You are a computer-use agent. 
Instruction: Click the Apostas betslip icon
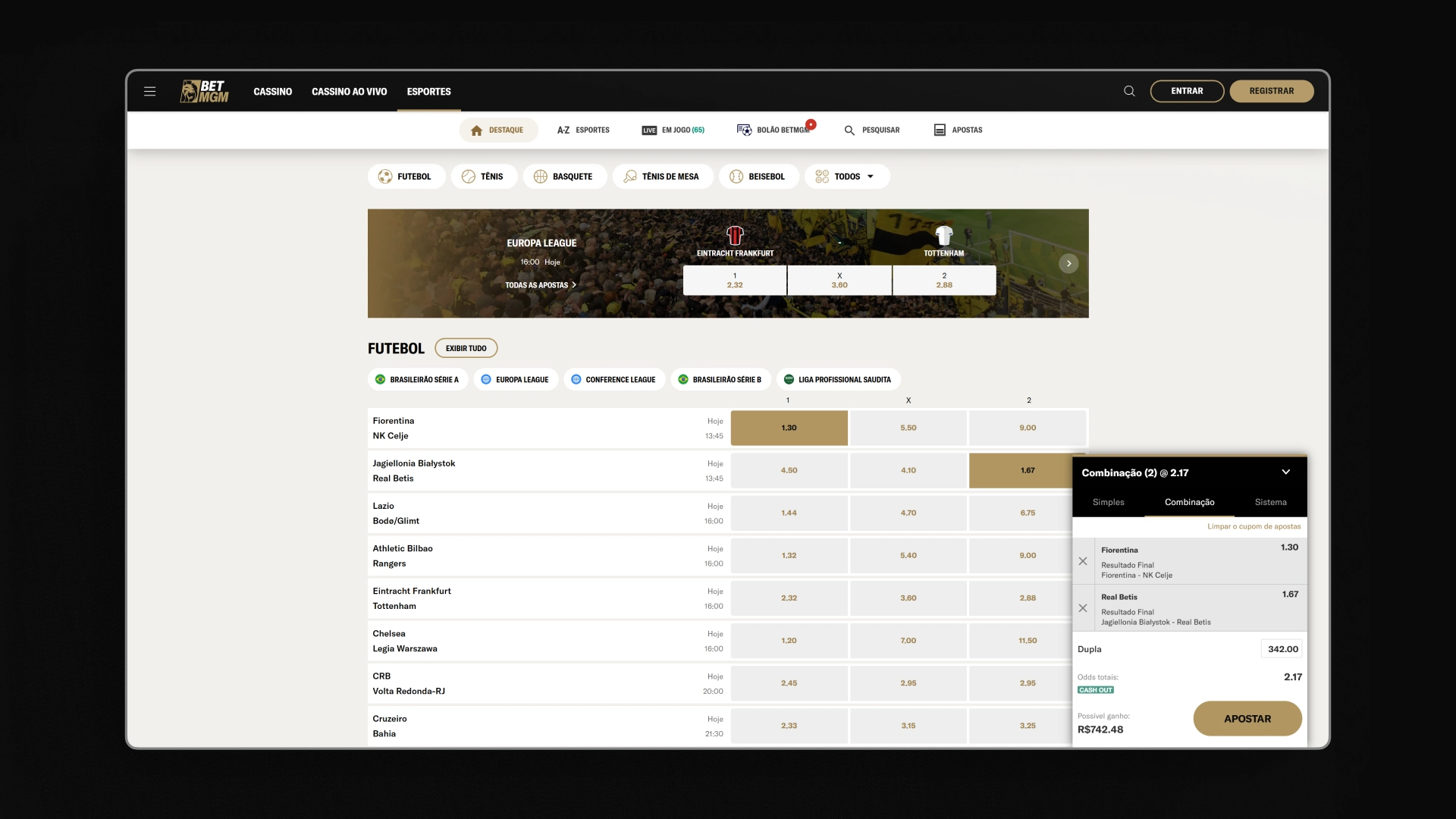click(x=940, y=130)
